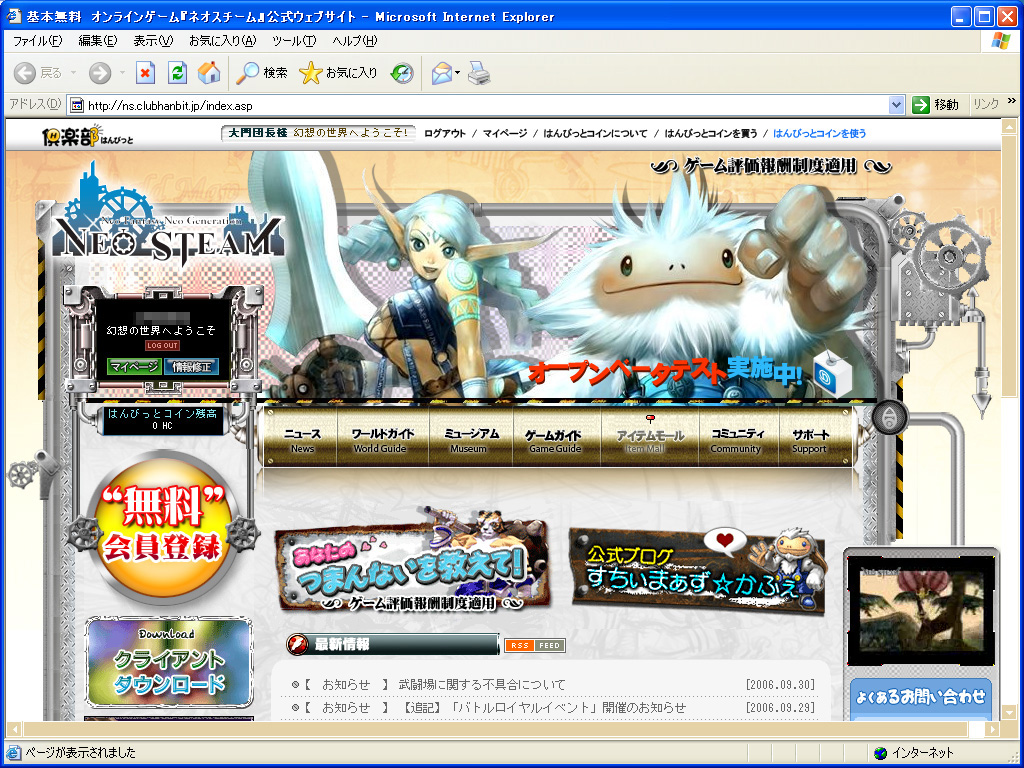Open the ツール(T) menu
This screenshot has height=768, width=1024.
tap(295, 41)
